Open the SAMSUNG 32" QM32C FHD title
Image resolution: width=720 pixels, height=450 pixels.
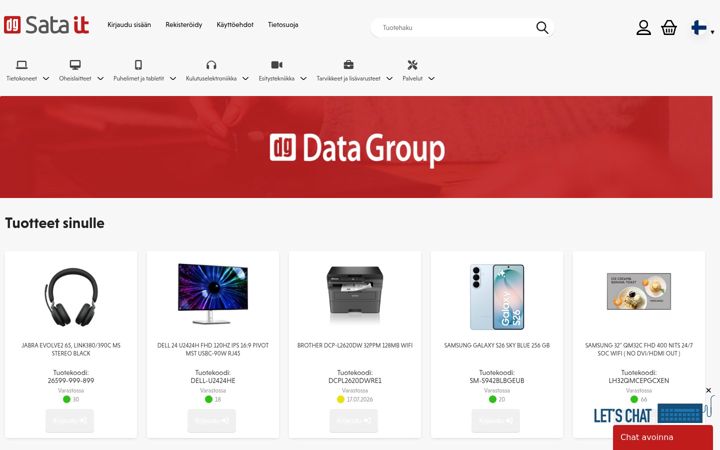tap(639, 349)
